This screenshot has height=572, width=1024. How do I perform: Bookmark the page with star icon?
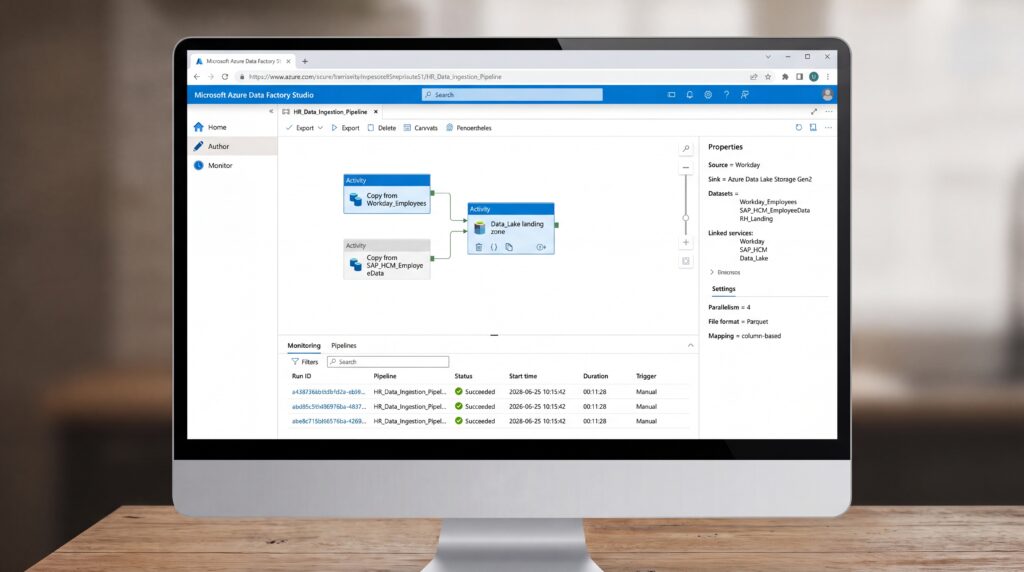pos(768,76)
